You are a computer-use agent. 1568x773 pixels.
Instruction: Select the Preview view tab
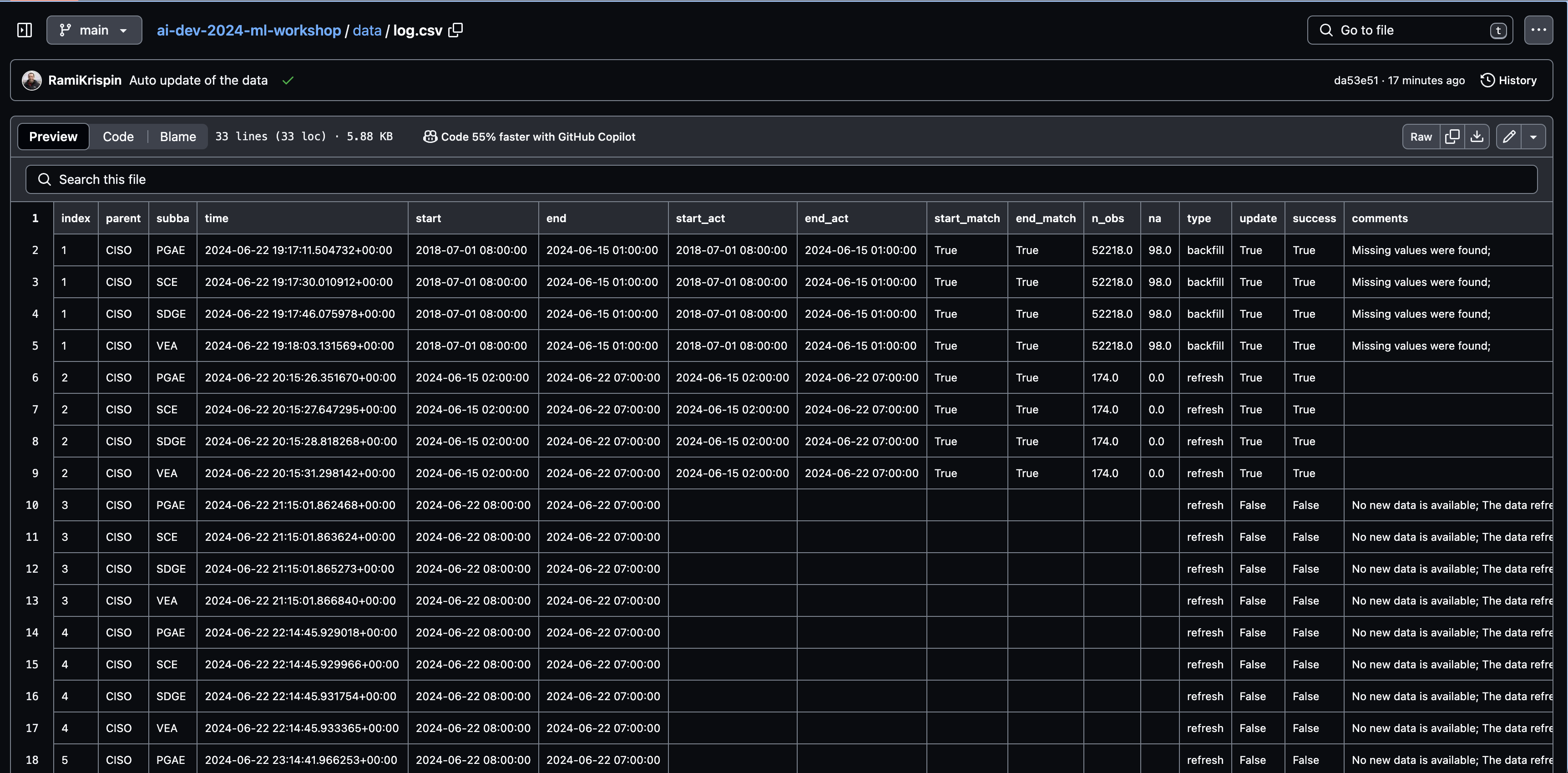point(54,137)
